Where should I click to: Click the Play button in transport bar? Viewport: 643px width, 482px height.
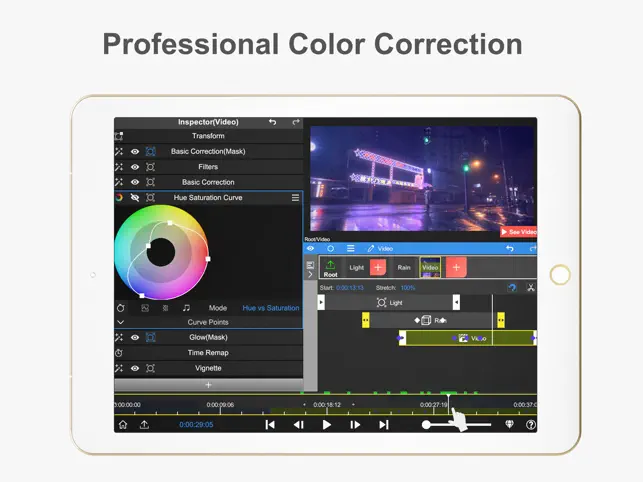pos(326,424)
